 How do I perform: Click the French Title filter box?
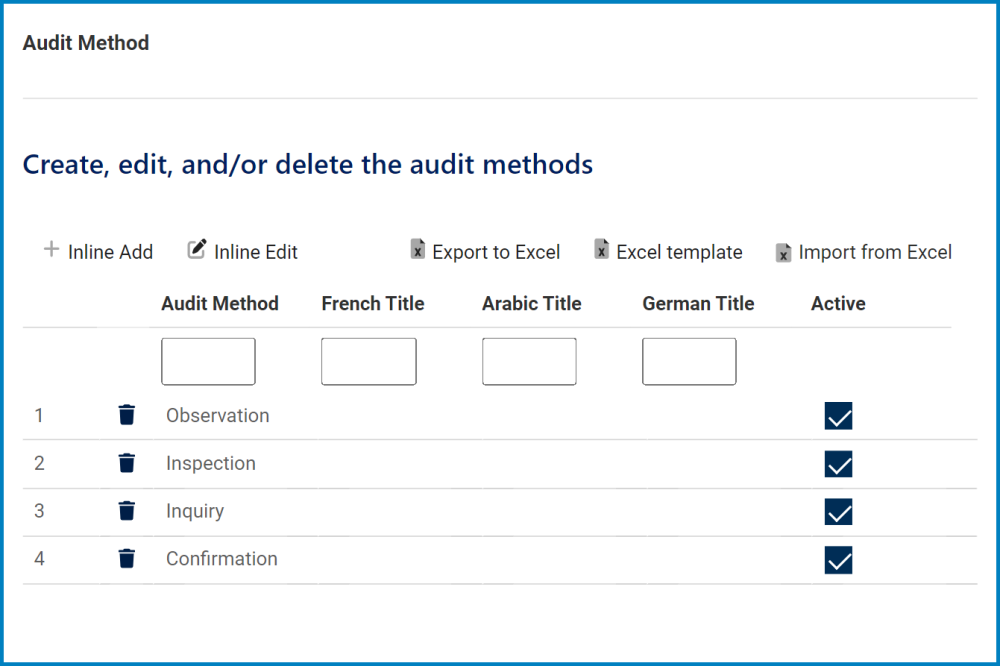click(x=368, y=361)
